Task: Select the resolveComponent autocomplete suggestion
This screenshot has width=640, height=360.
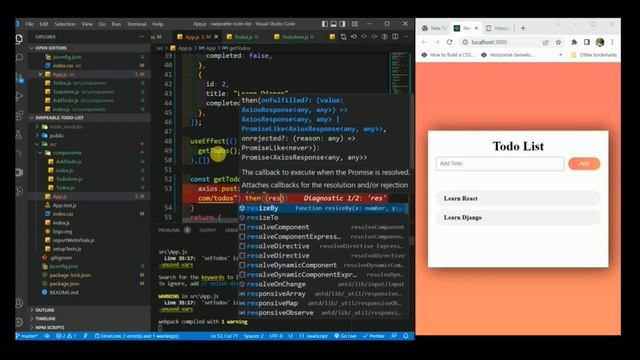Action: click(323, 227)
